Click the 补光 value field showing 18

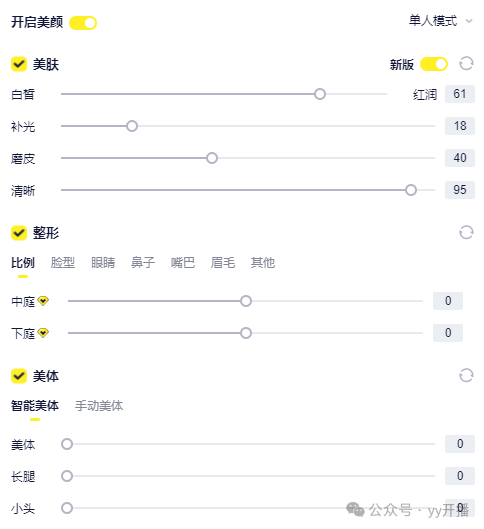460,126
